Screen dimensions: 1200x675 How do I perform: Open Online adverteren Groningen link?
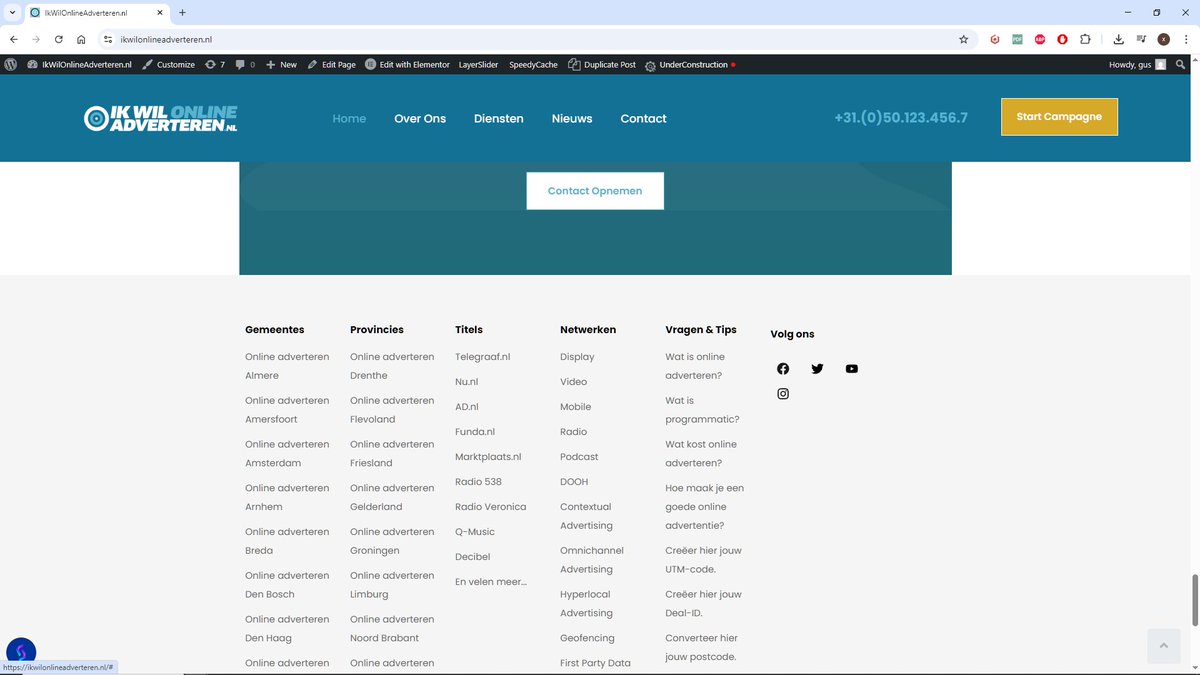(392, 541)
